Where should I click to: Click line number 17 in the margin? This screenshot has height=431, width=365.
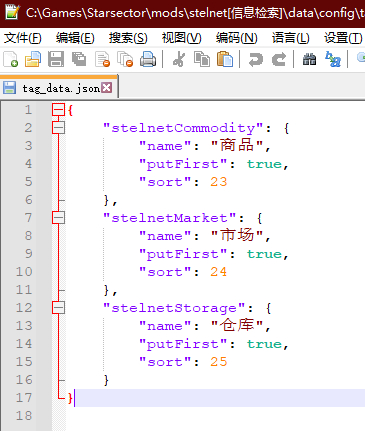tap(24, 398)
